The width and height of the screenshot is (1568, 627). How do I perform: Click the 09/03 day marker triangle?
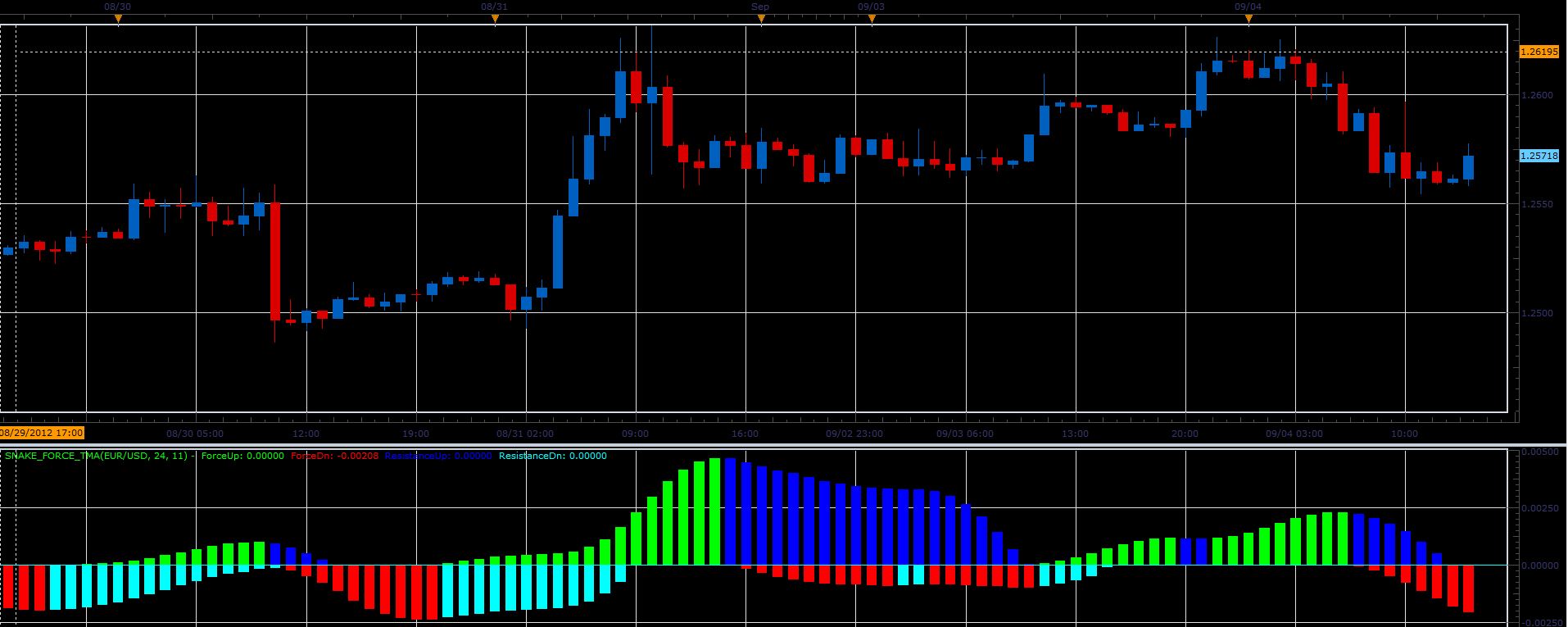tap(872, 19)
